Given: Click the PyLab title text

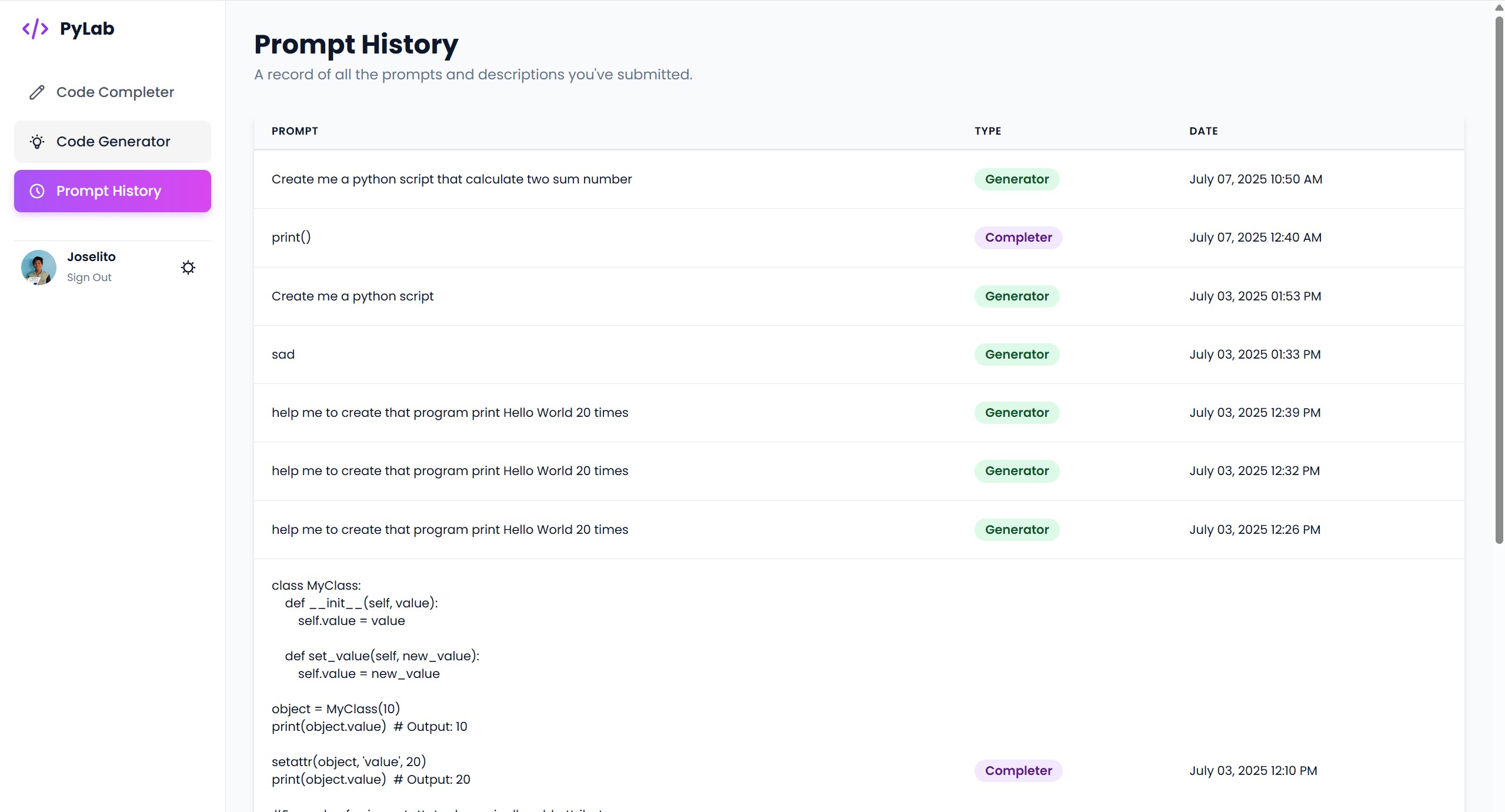Looking at the screenshot, I should click(87, 28).
